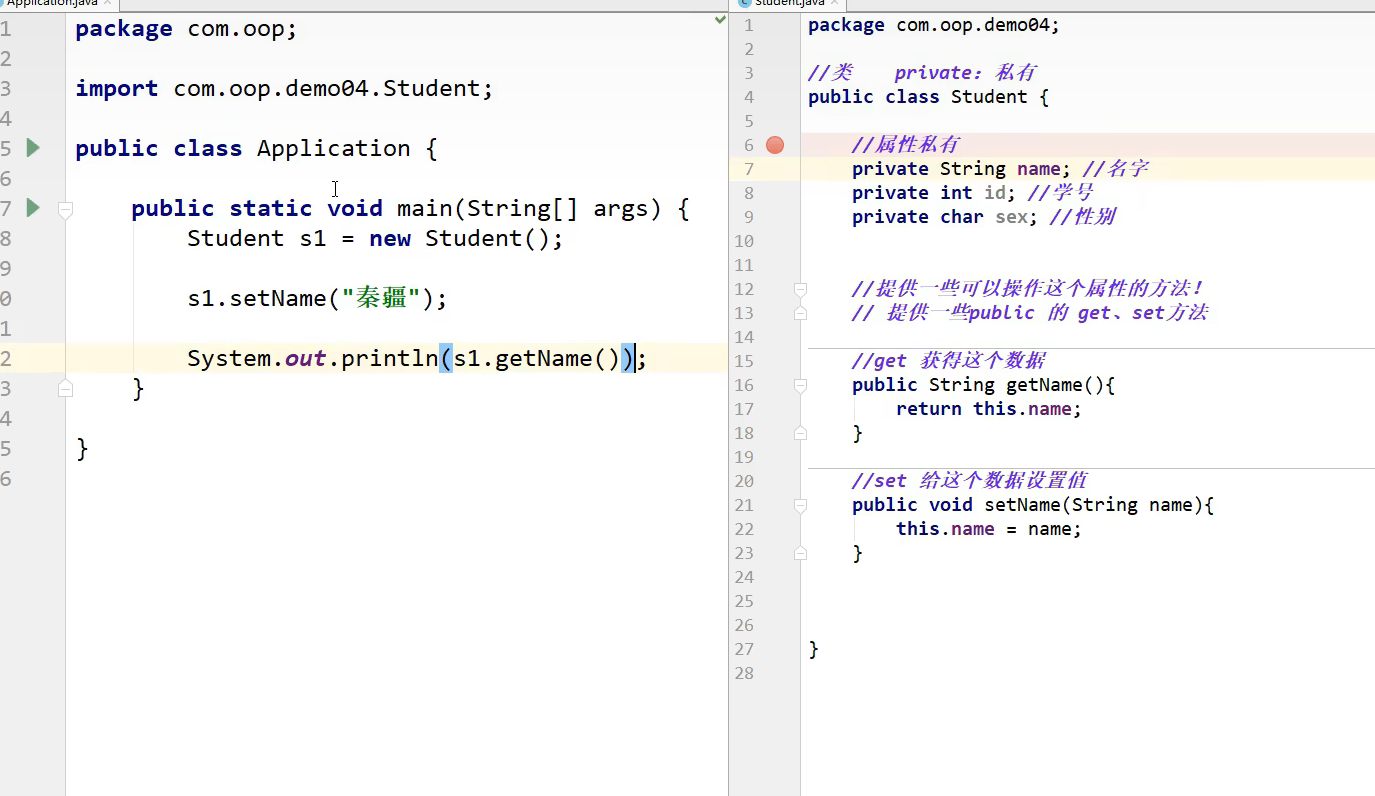Run main method via line 7 gutter arrow

(x=33, y=208)
